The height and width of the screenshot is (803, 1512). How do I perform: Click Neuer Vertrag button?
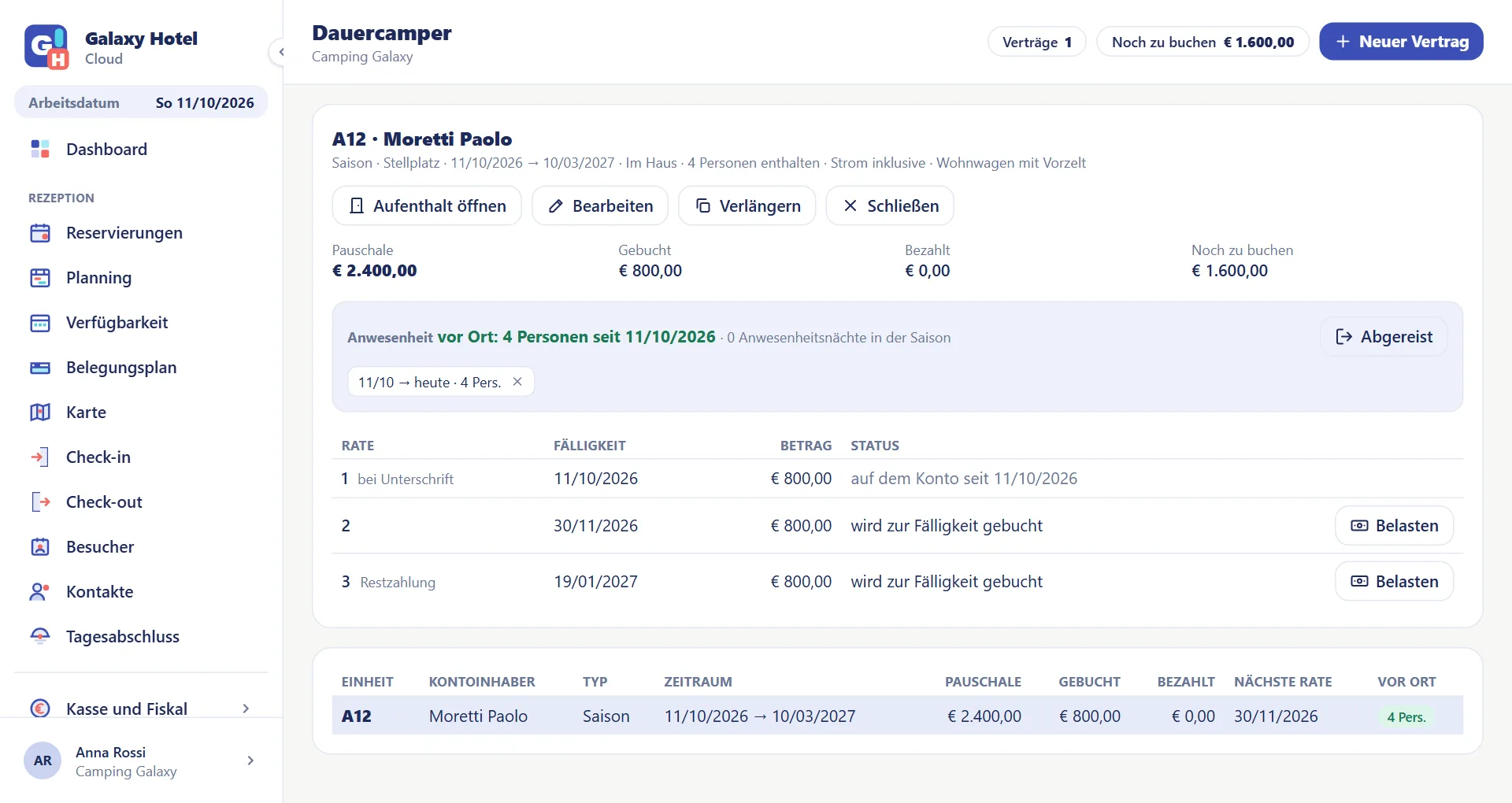point(1401,42)
